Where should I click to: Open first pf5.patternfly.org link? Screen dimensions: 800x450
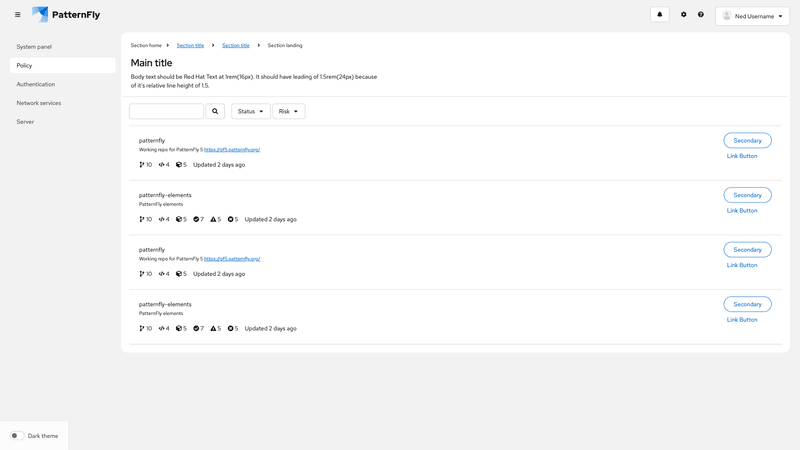232,150
